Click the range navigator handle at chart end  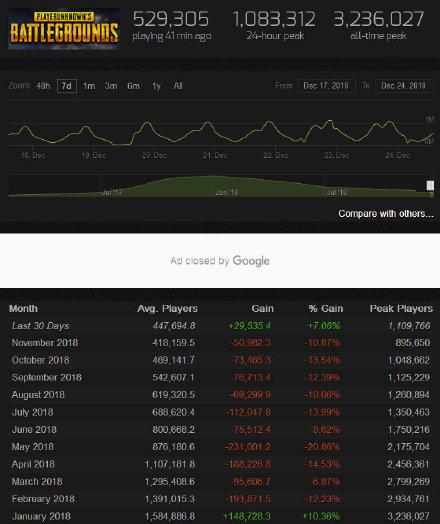pyautogui.click(x=430, y=185)
